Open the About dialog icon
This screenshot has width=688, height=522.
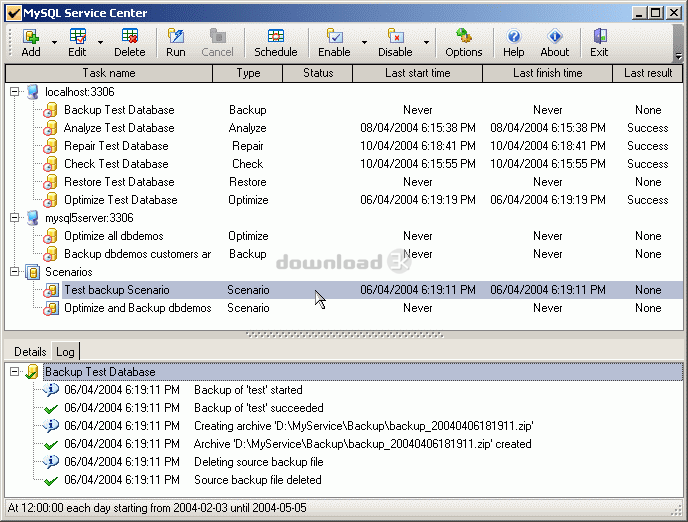pyautogui.click(x=555, y=36)
